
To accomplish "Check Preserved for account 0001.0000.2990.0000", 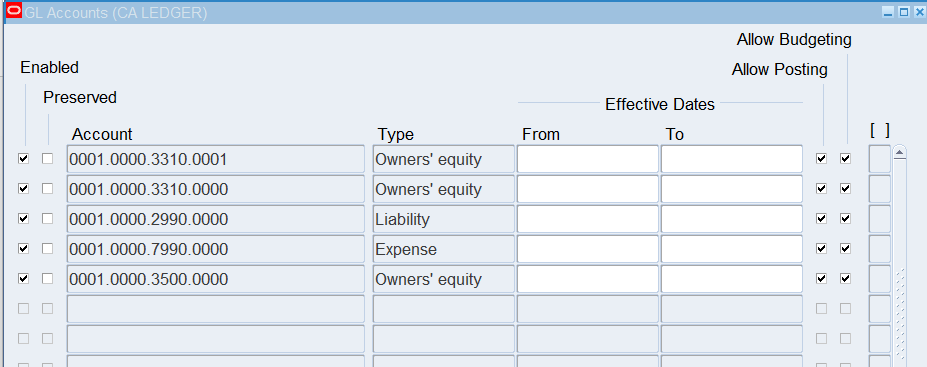I will point(47,219).
